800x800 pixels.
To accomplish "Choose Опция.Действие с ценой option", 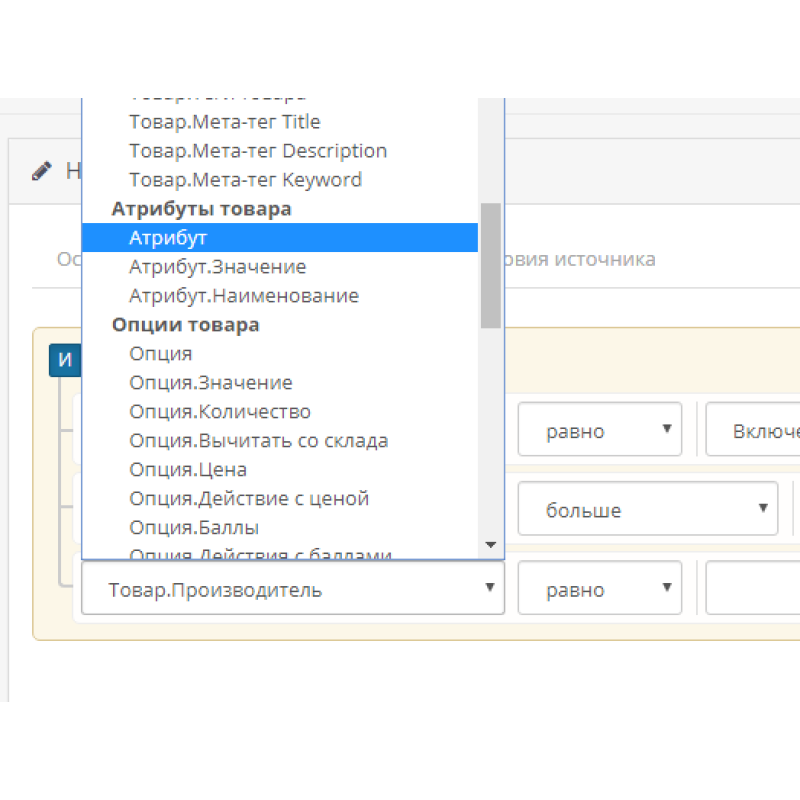I will 248,498.
